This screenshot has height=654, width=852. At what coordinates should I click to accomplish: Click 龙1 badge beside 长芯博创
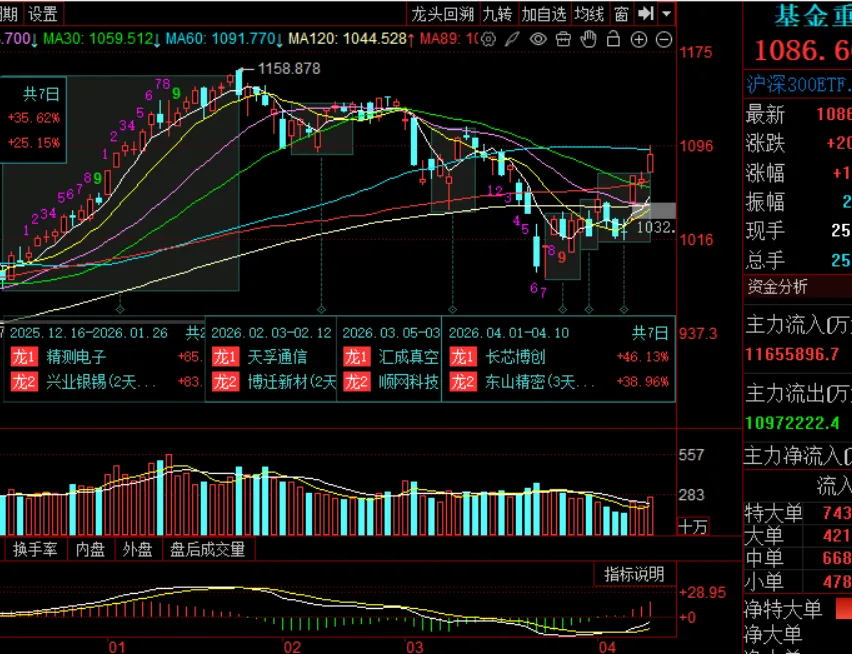[462, 357]
